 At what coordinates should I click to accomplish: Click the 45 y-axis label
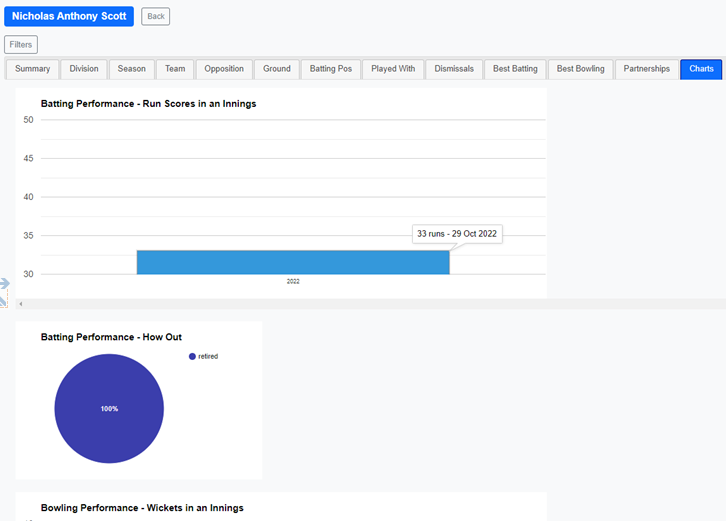point(28,158)
